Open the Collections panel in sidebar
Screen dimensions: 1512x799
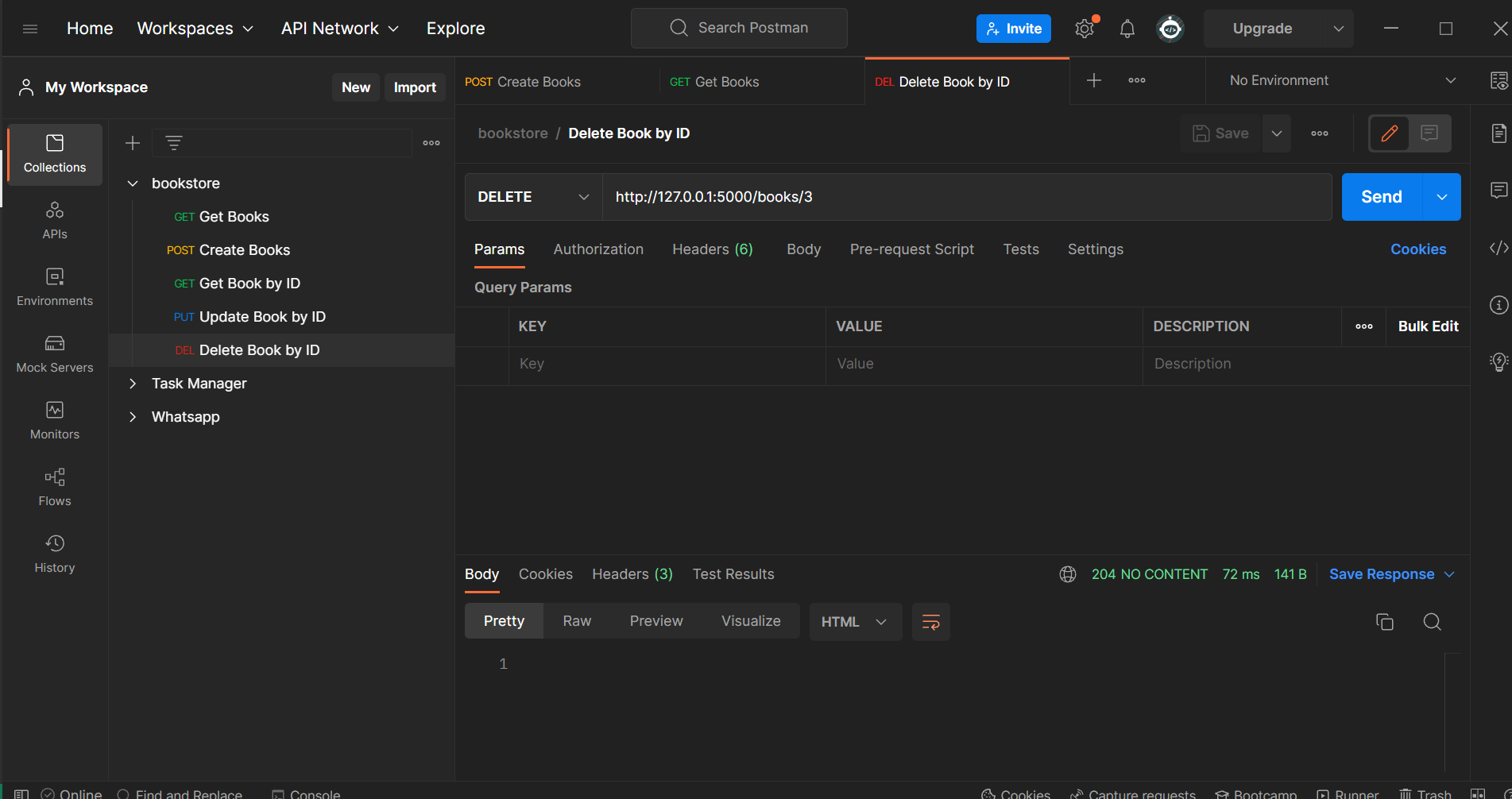(54, 154)
